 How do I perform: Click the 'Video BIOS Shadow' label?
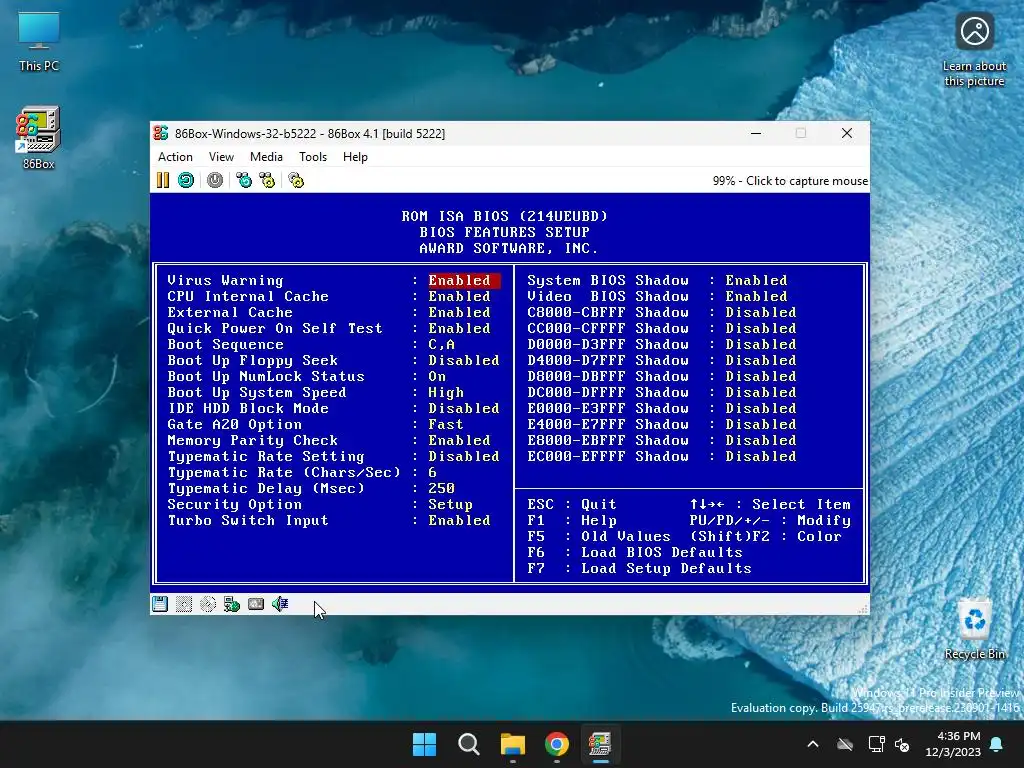(x=608, y=296)
